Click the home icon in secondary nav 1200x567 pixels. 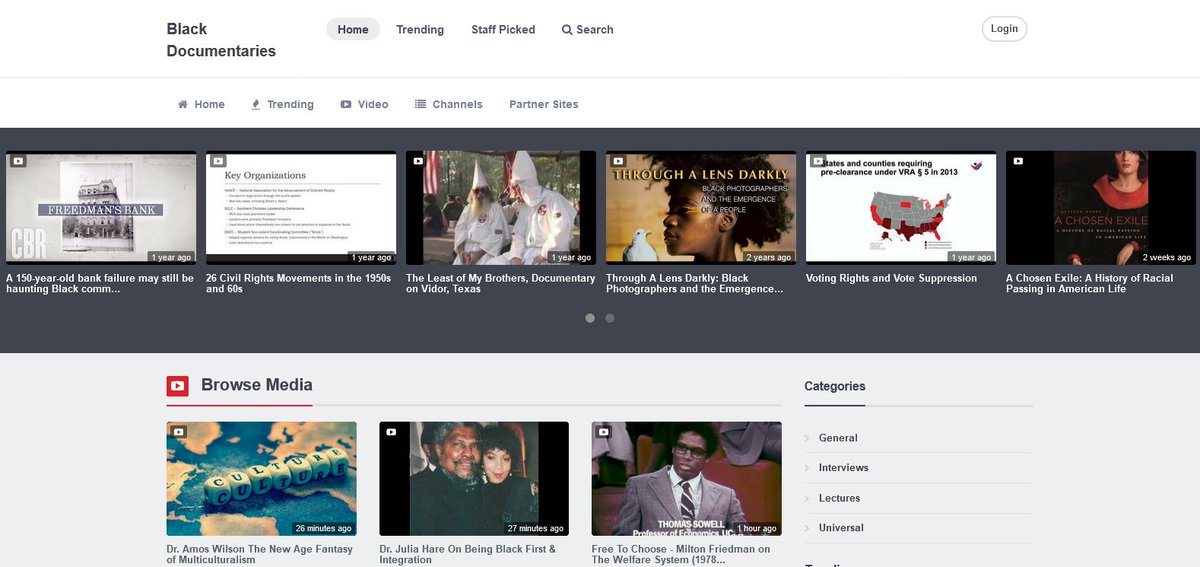(x=183, y=104)
